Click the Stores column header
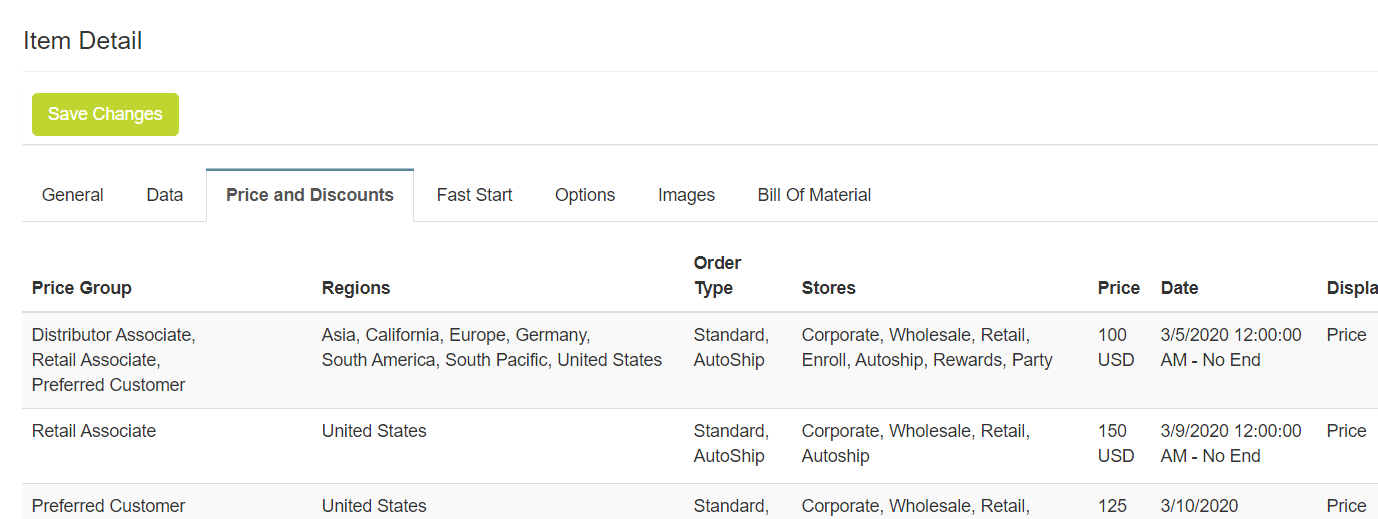 [x=828, y=288]
